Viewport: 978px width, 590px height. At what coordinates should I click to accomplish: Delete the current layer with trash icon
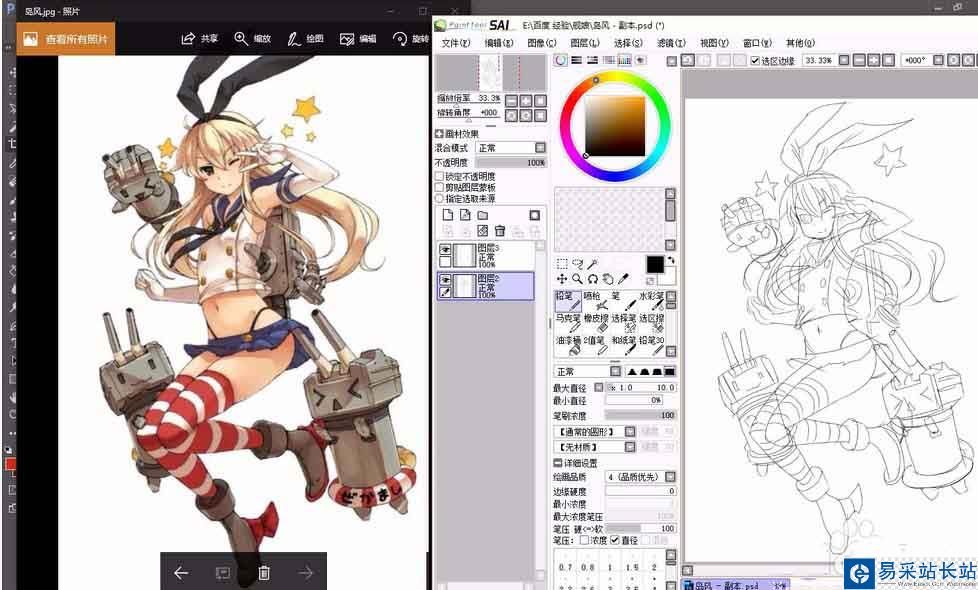pos(500,231)
